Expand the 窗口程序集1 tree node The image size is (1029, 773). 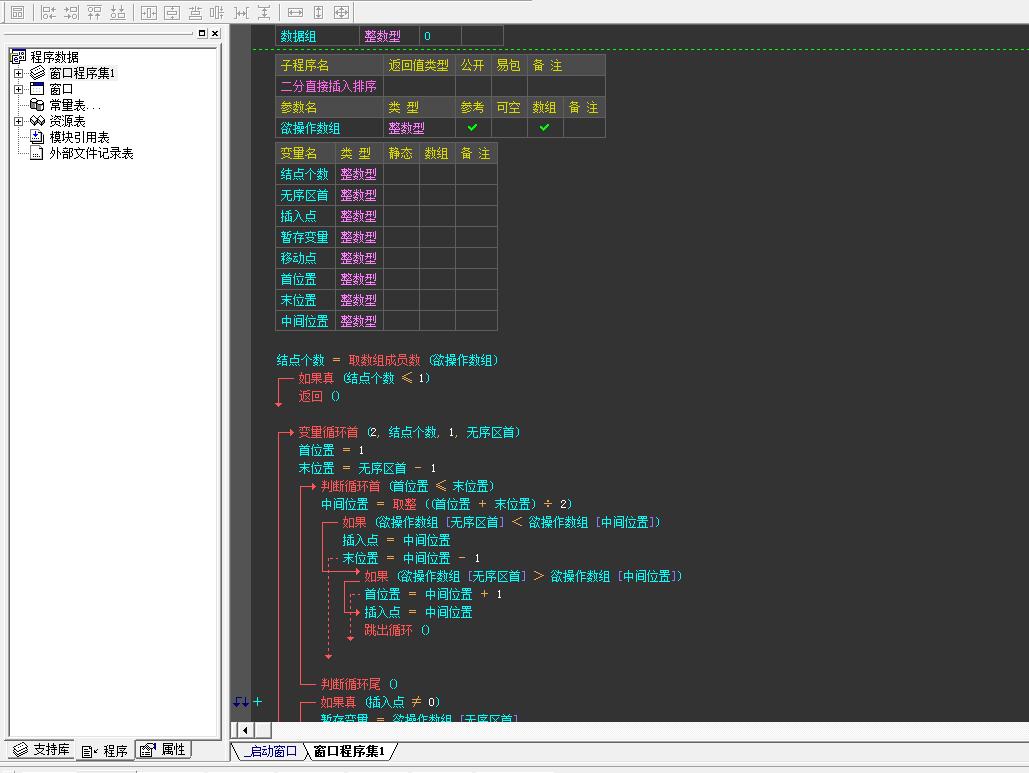18,73
